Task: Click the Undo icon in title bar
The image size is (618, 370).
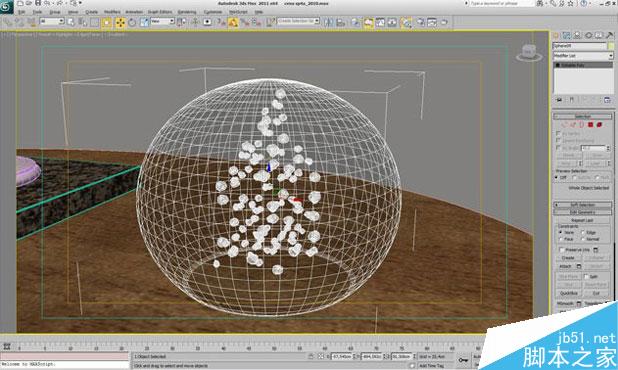Action: point(47,3)
